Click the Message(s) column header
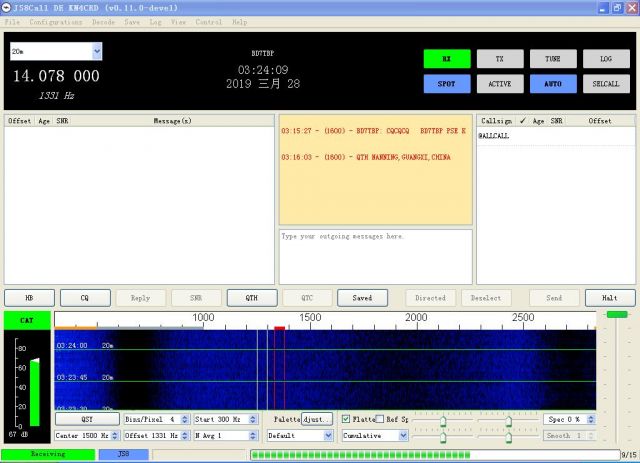 click(x=172, y=121)
